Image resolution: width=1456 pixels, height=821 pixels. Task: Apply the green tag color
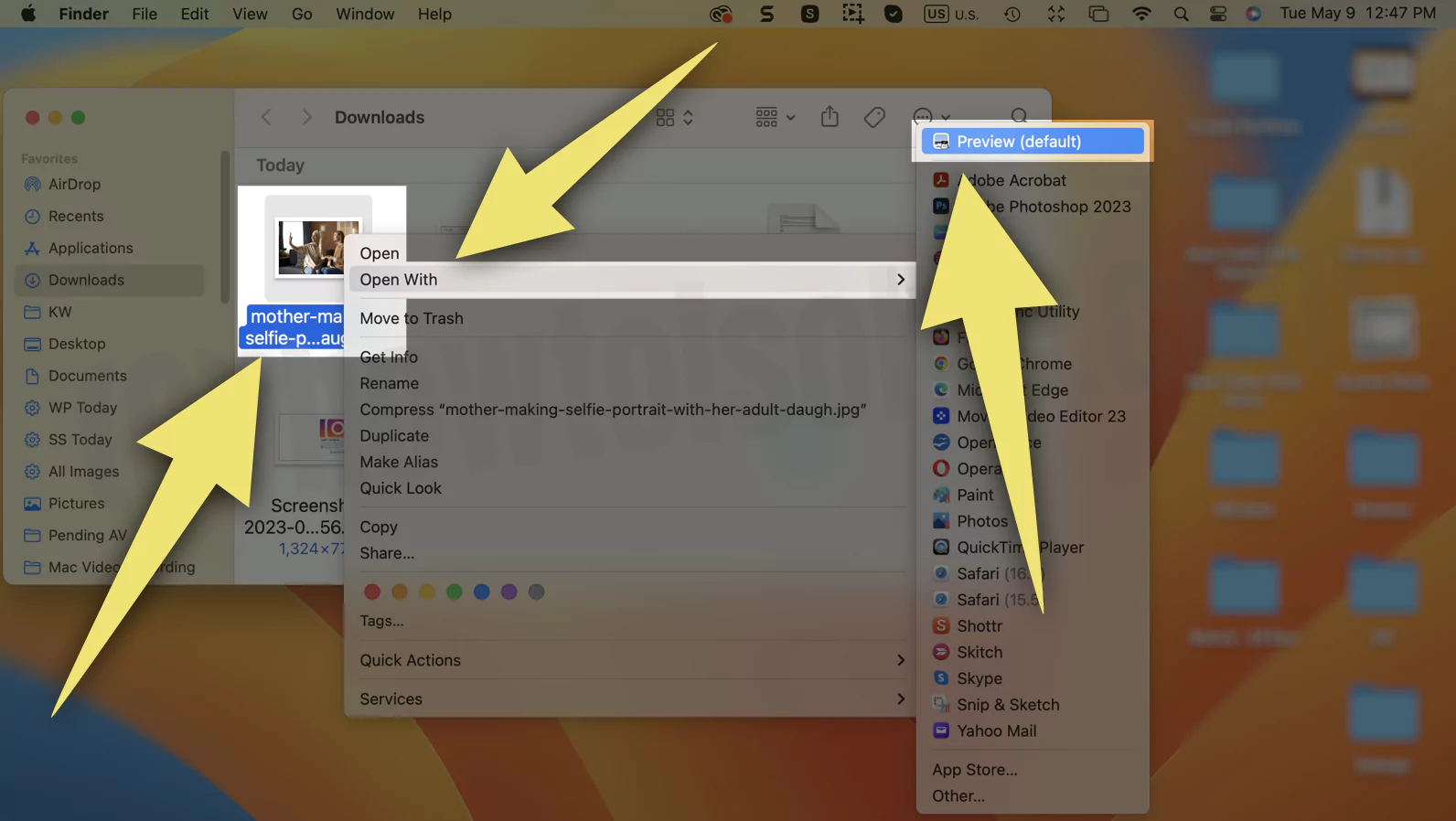coord(455,592)
